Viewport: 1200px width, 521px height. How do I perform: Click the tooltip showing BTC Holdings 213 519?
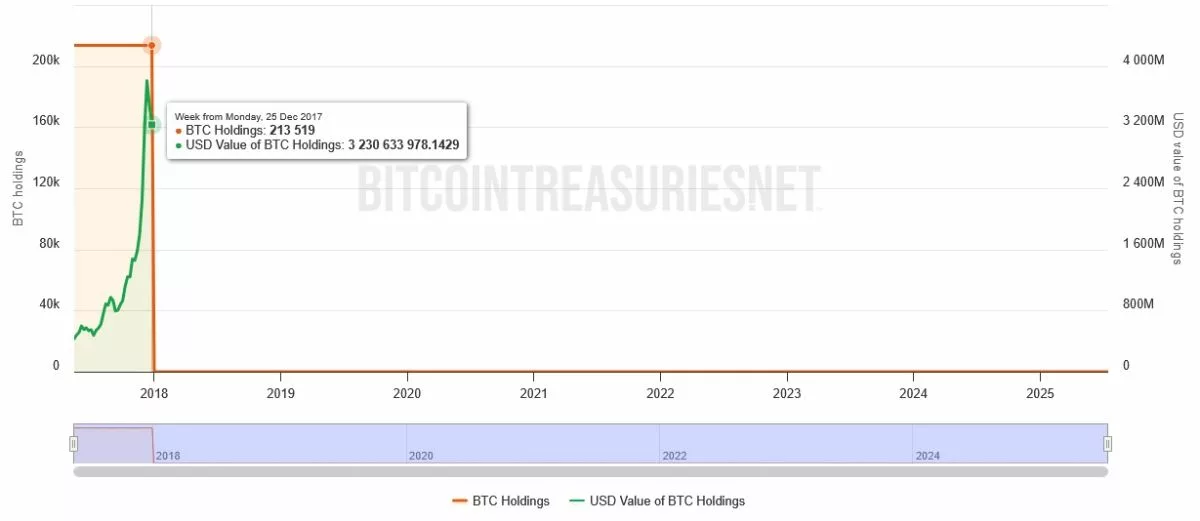pos(316,131)
